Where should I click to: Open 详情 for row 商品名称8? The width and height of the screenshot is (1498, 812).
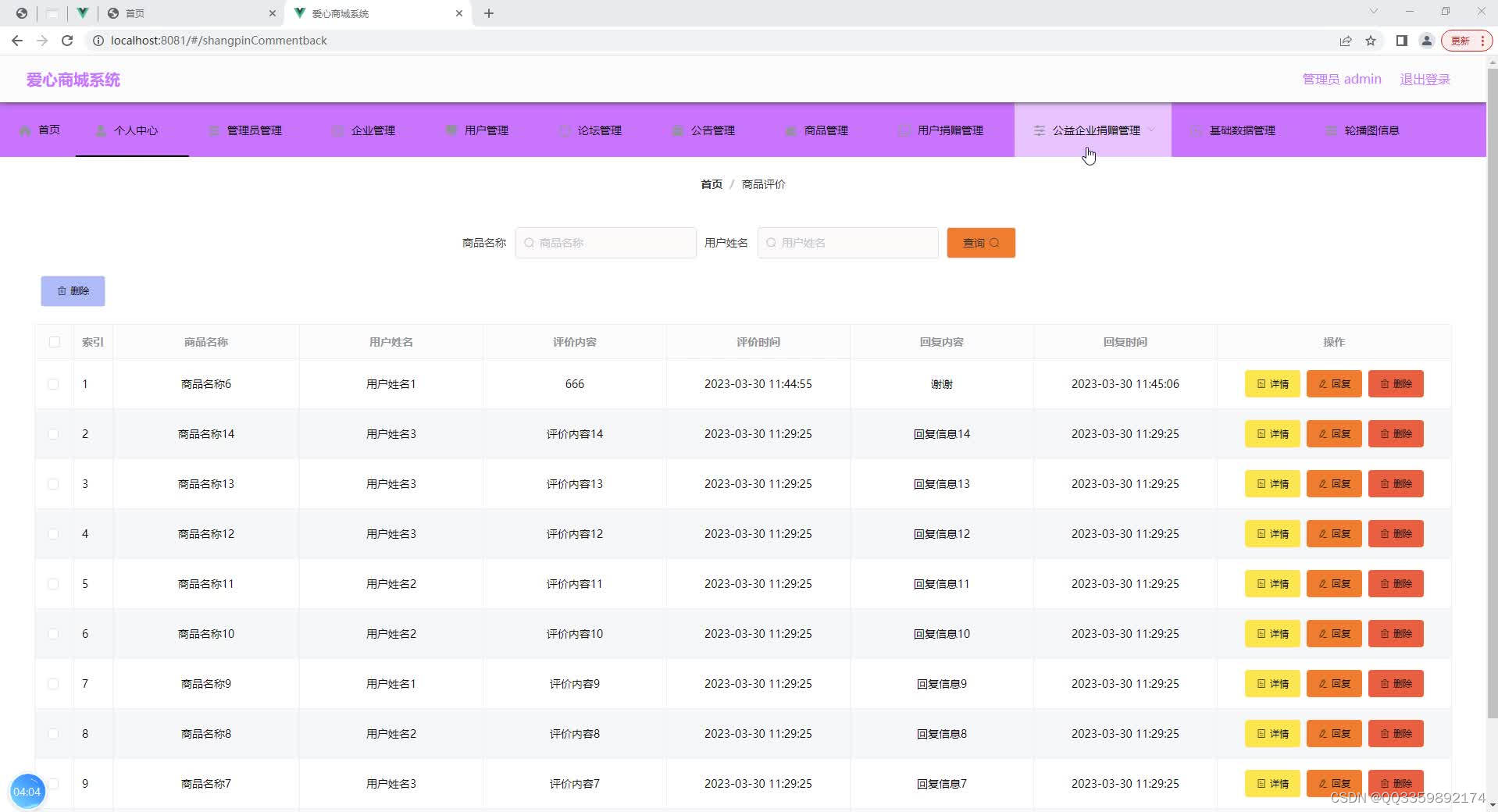[x=1272, y=733]
